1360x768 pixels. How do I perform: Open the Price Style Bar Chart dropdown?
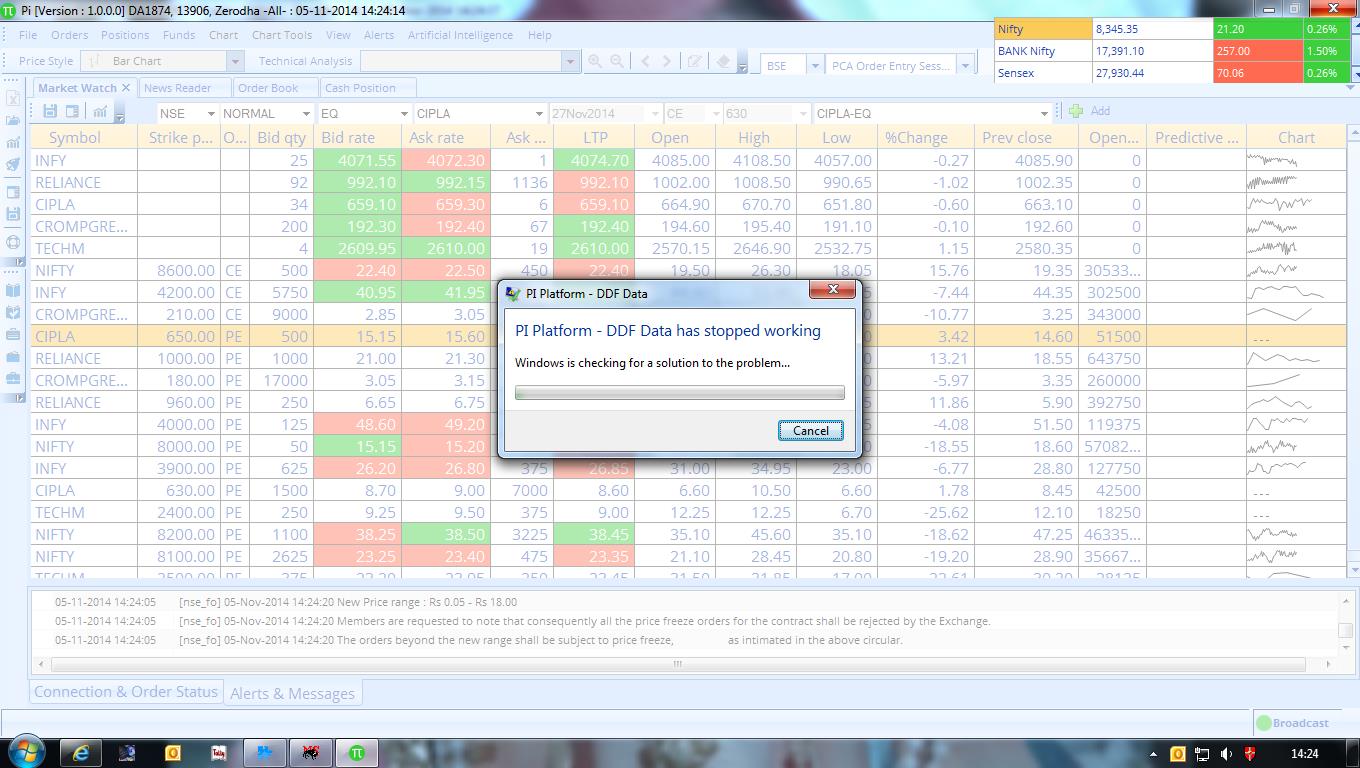coord(236,61)
